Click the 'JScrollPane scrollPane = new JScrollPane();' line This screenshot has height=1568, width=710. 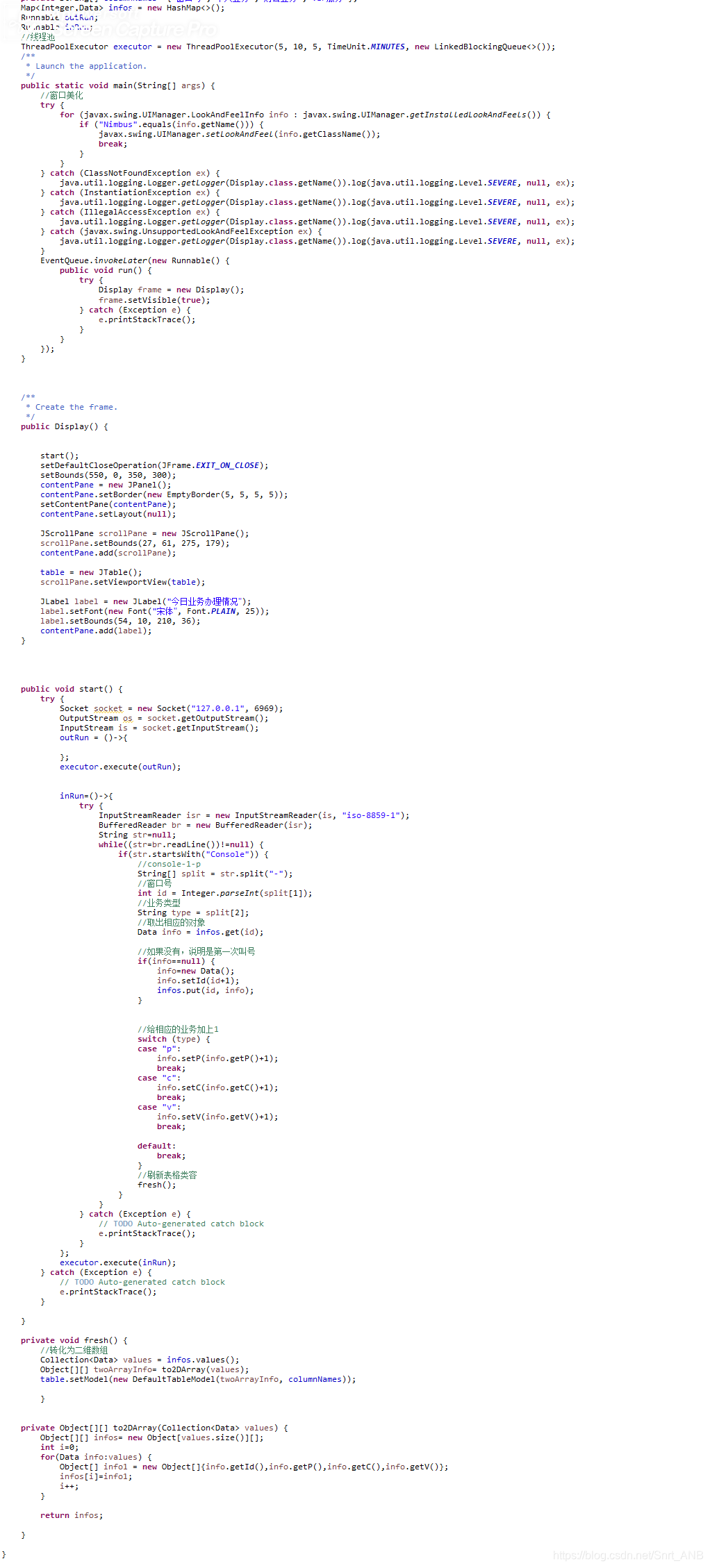click(145, 533)
